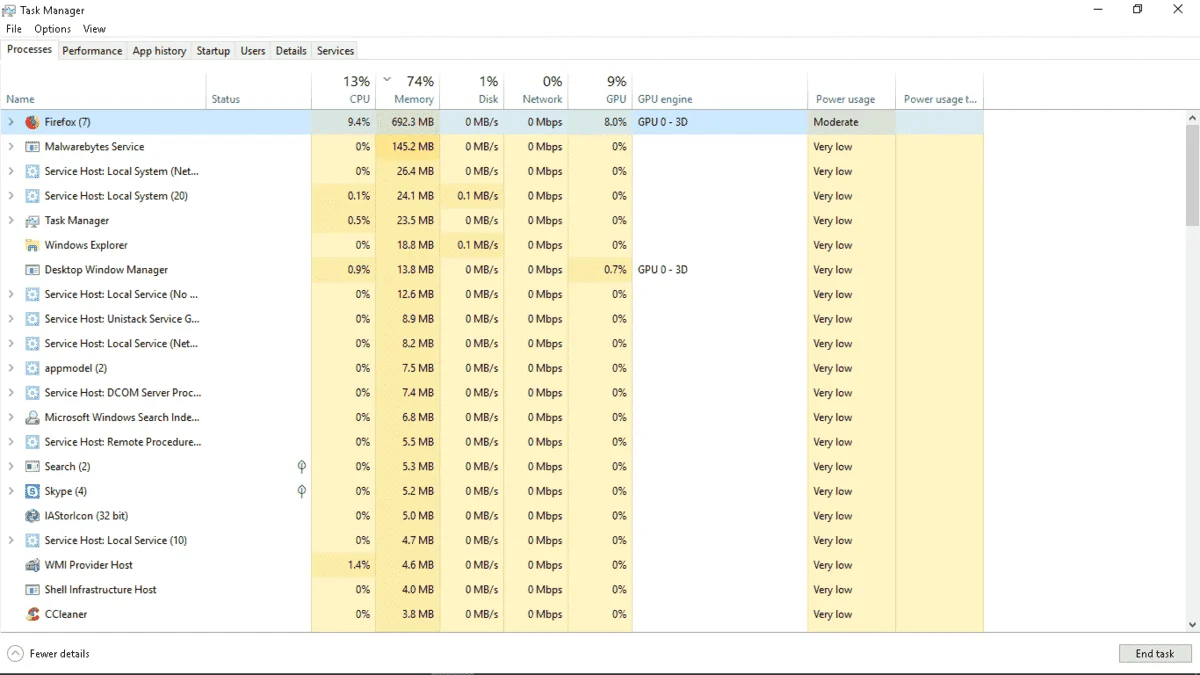Click the Windows Explorer folder icon
The width and height of the screenshot is (1200, 675).
[32, 245]
